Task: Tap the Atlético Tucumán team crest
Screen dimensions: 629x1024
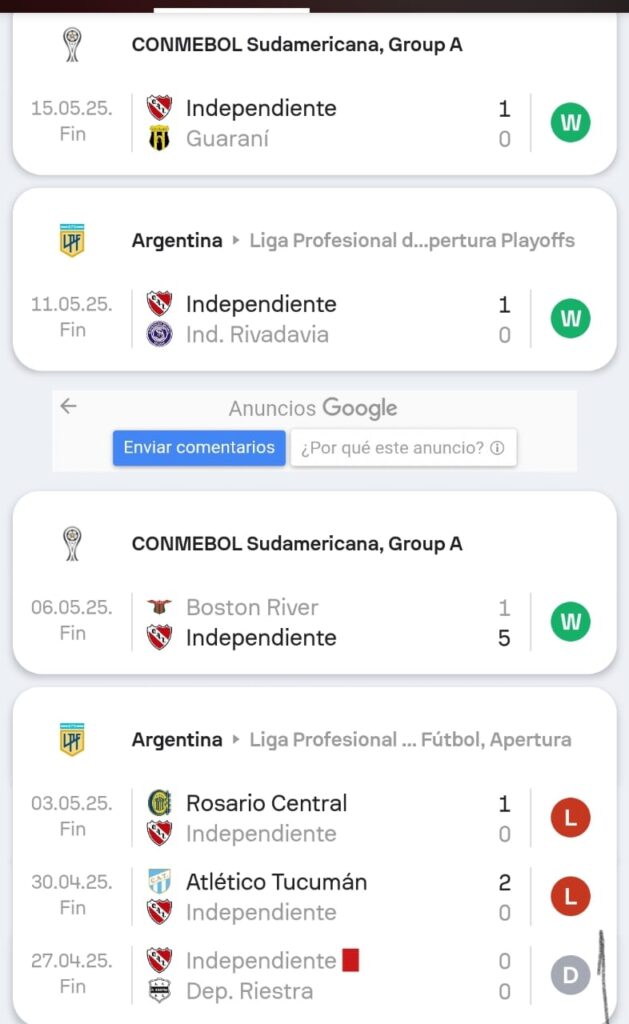Action: click(159, 882)
